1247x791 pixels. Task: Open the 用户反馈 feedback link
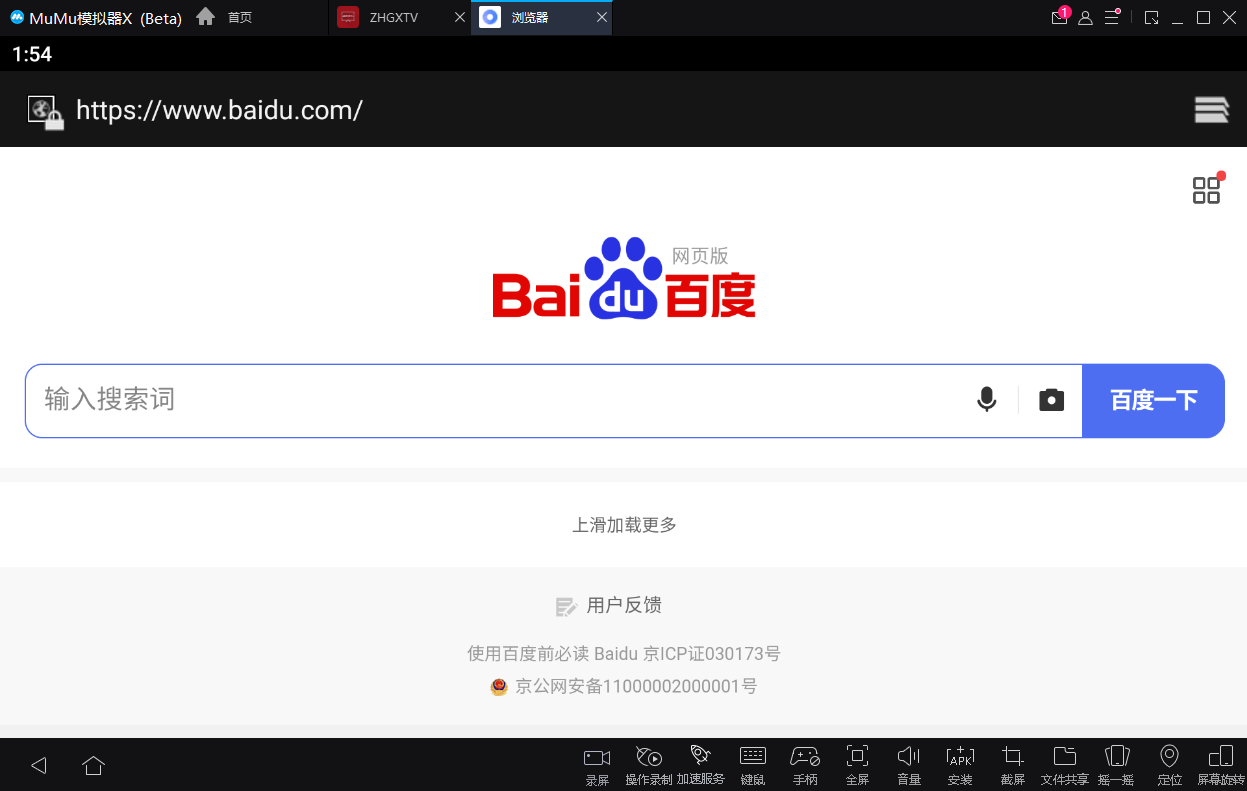pyautogui.click(x=609, y=606)
